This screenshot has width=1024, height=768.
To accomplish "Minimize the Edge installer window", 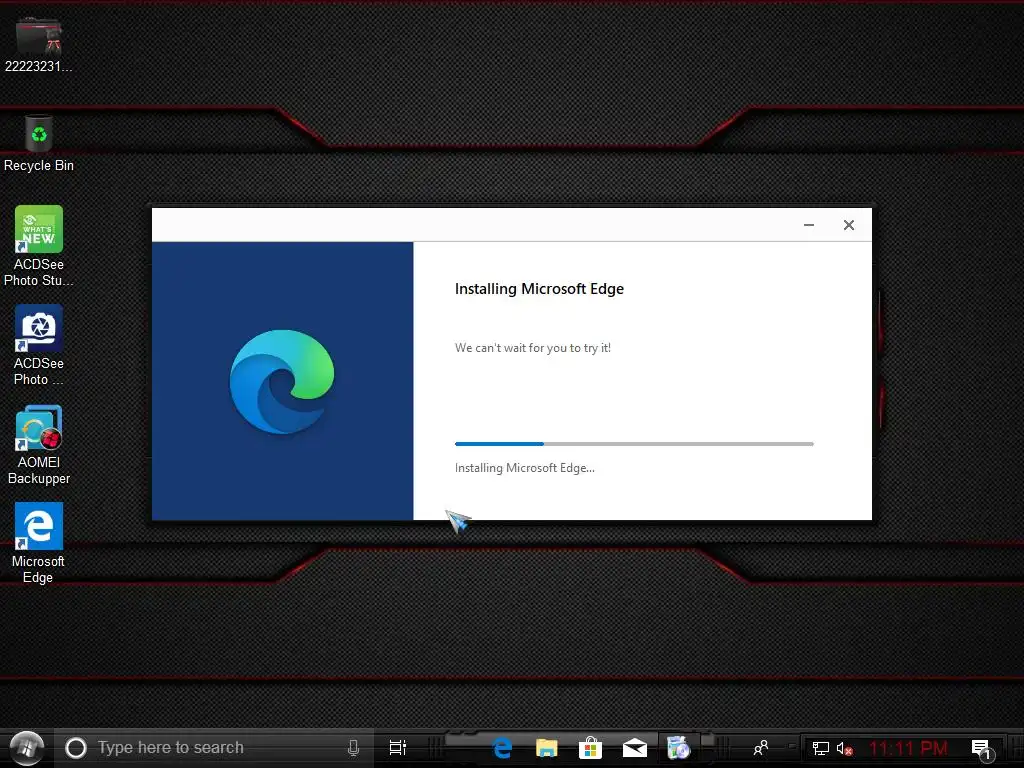I will point(808,225).
